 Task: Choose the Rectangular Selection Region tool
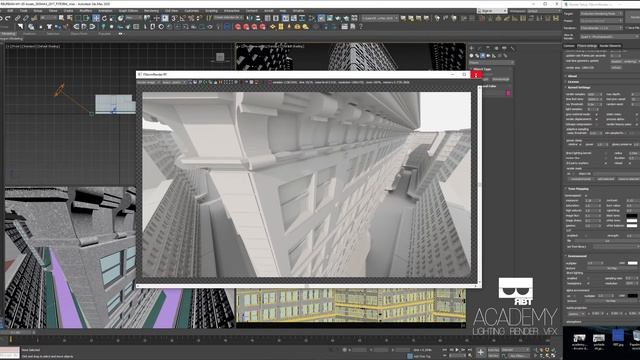(x=79, y=18)
